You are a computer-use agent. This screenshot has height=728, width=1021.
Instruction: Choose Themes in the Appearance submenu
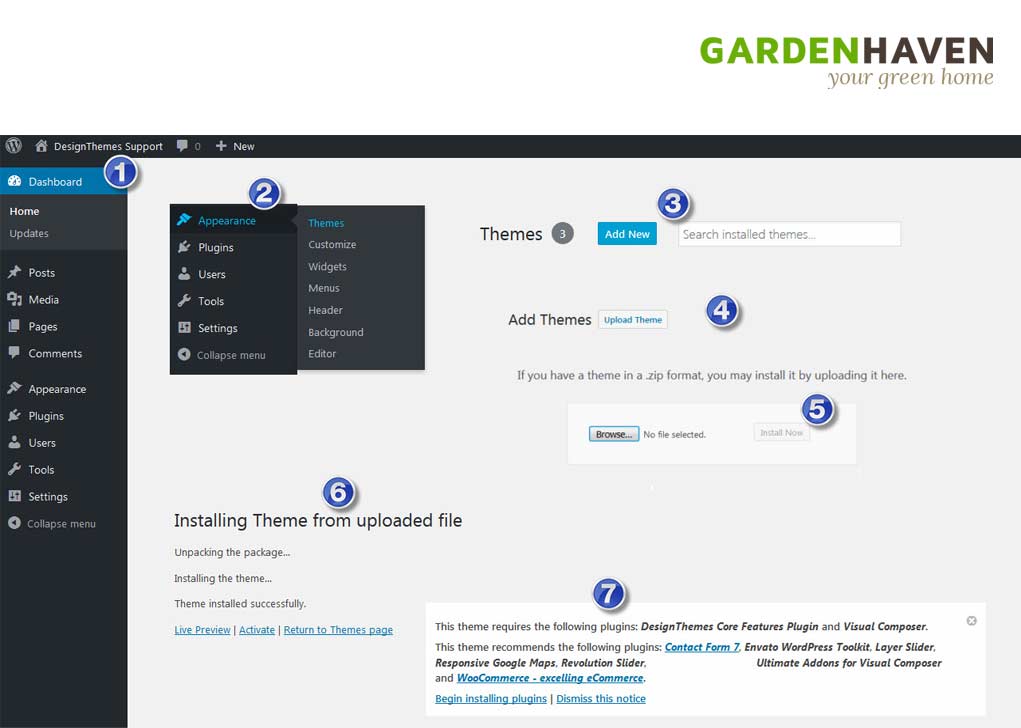point(326,223)
